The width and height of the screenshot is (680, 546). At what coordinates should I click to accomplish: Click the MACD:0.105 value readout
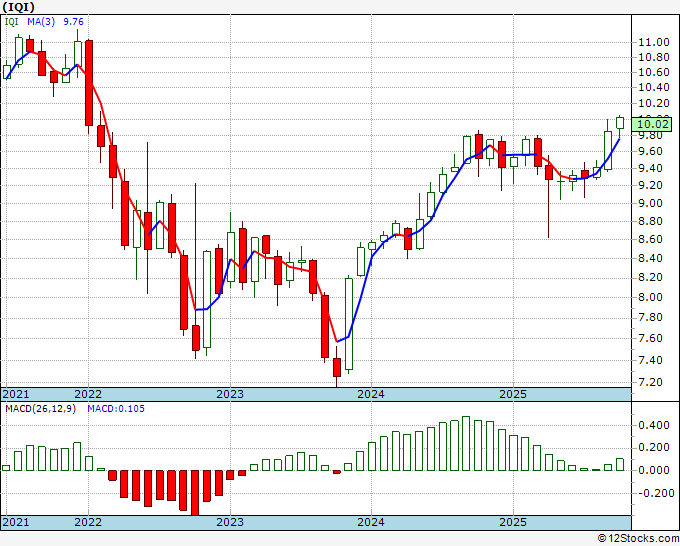116,409
